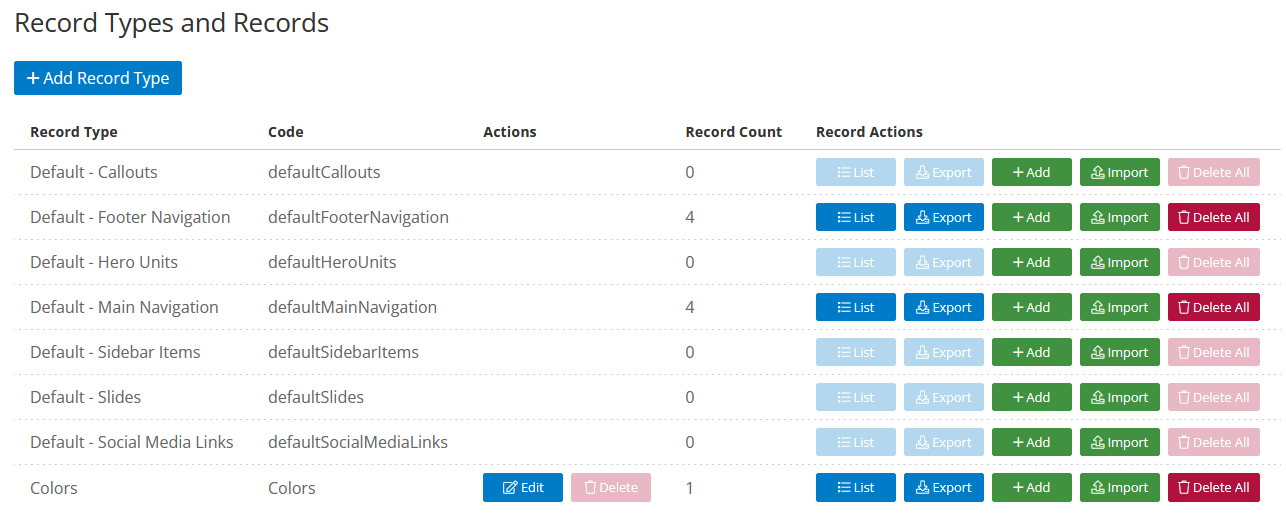Screen dimensions: 1286x514
Task: Delete All Default - Footer Navigation records
Action: [1214, 217]
